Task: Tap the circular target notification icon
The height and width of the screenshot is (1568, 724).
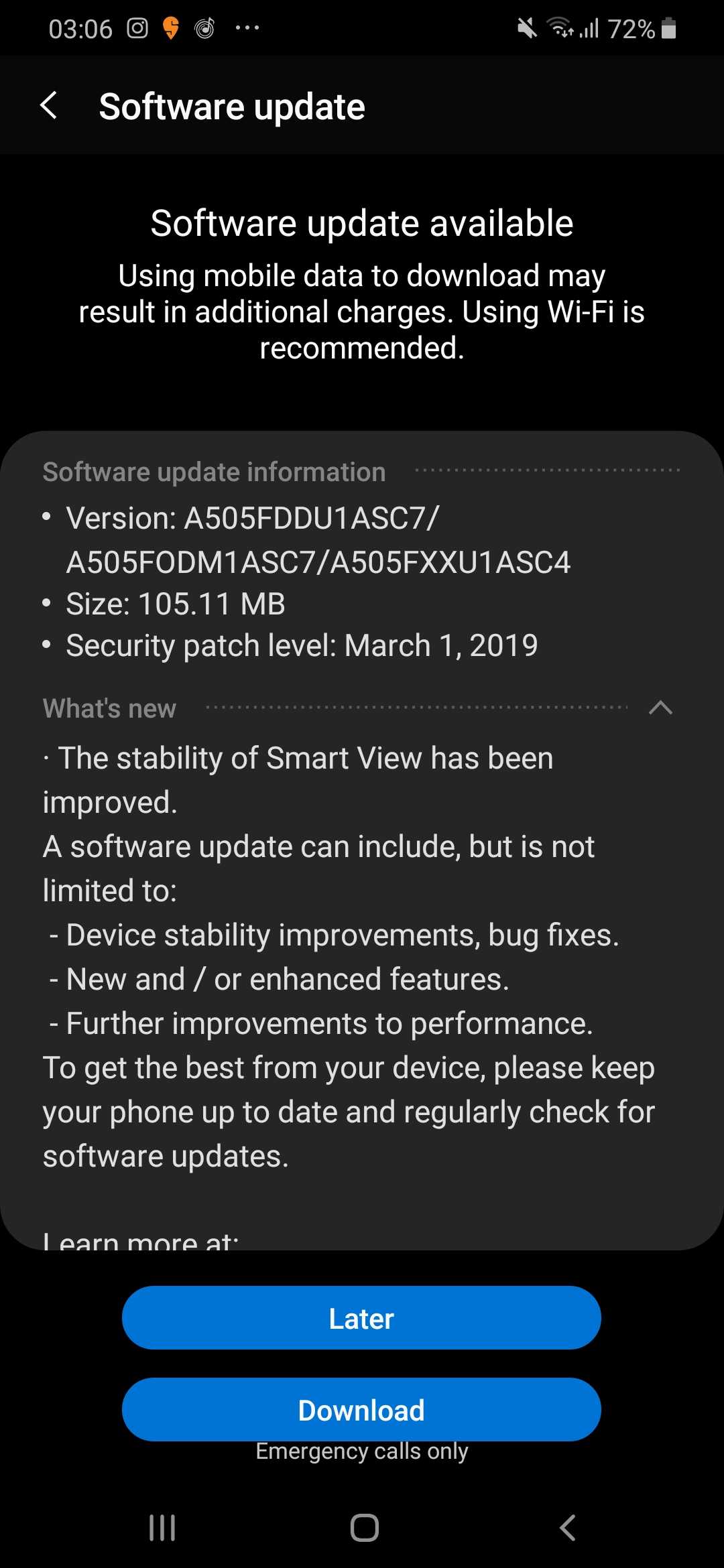Action: click(x=204, y=28)
